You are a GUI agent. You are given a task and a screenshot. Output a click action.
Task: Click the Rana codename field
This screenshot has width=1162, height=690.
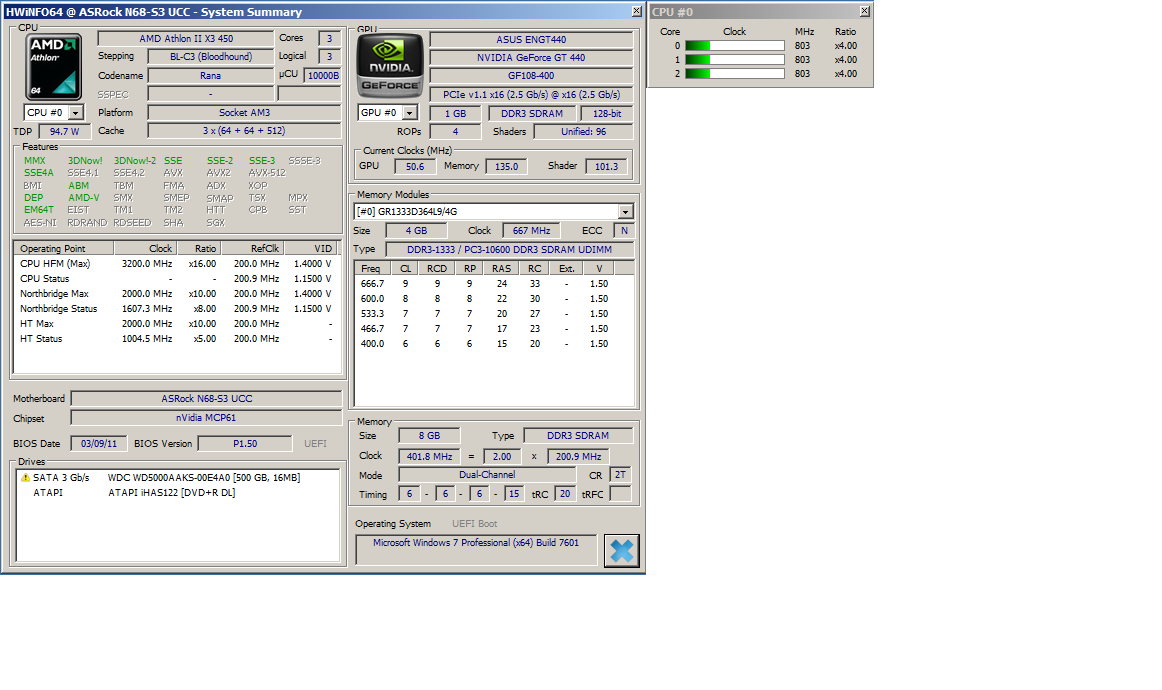[210, 76]
